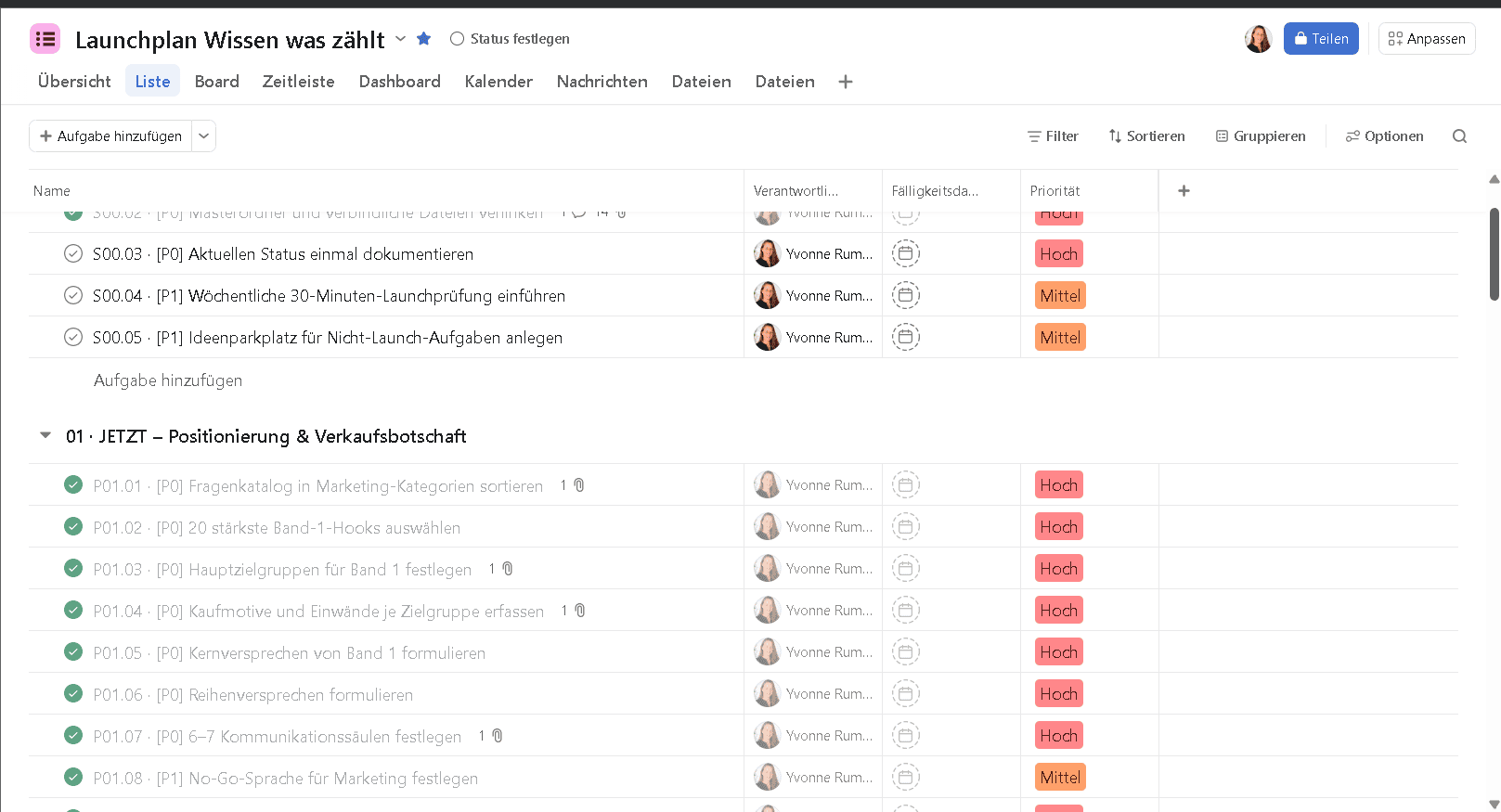Click the pink project list icon
The width and height of the screenshot is (1501, 812).
click(45, 39)
